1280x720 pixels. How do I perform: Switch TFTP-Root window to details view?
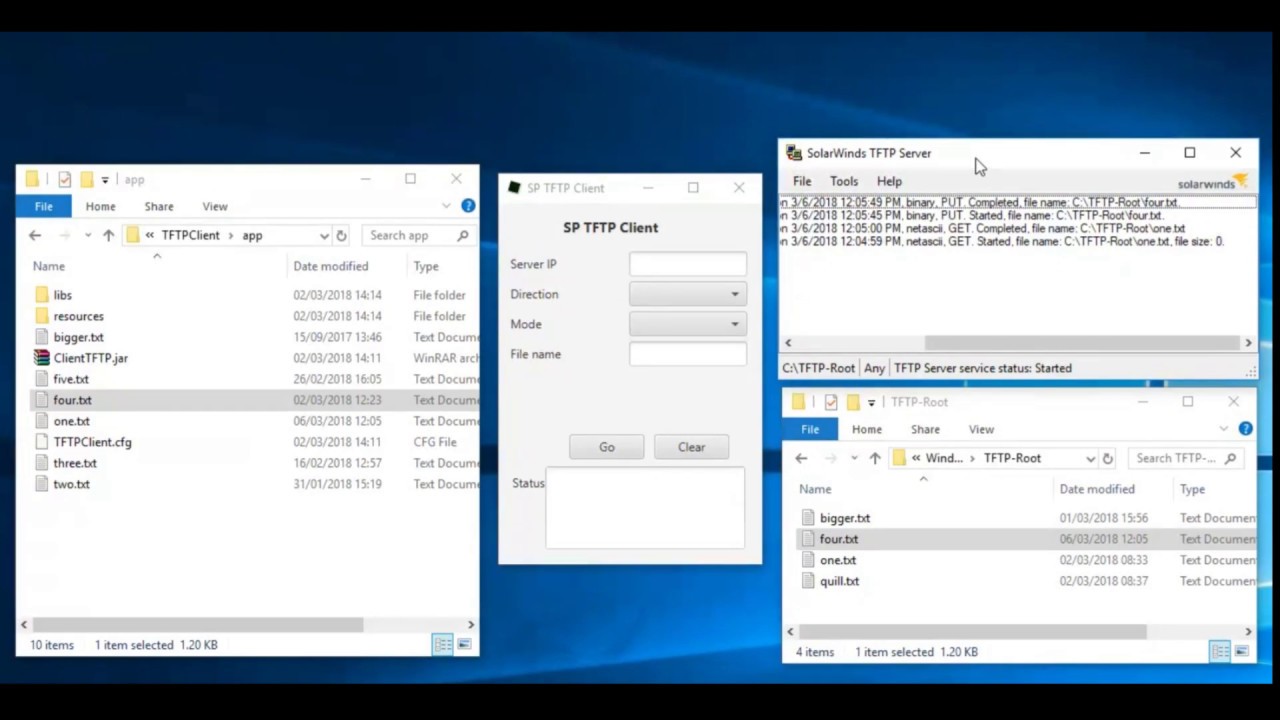(x=1220, y=652)
